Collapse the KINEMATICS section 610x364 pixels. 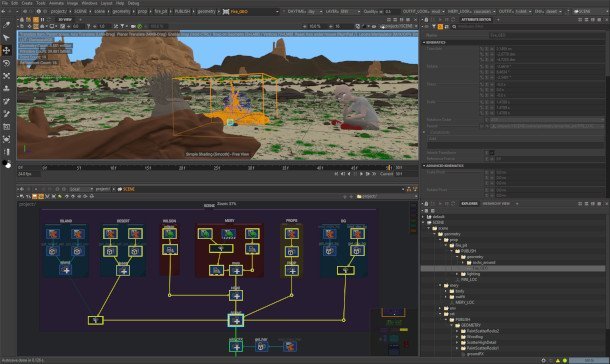tap(424, 42)
